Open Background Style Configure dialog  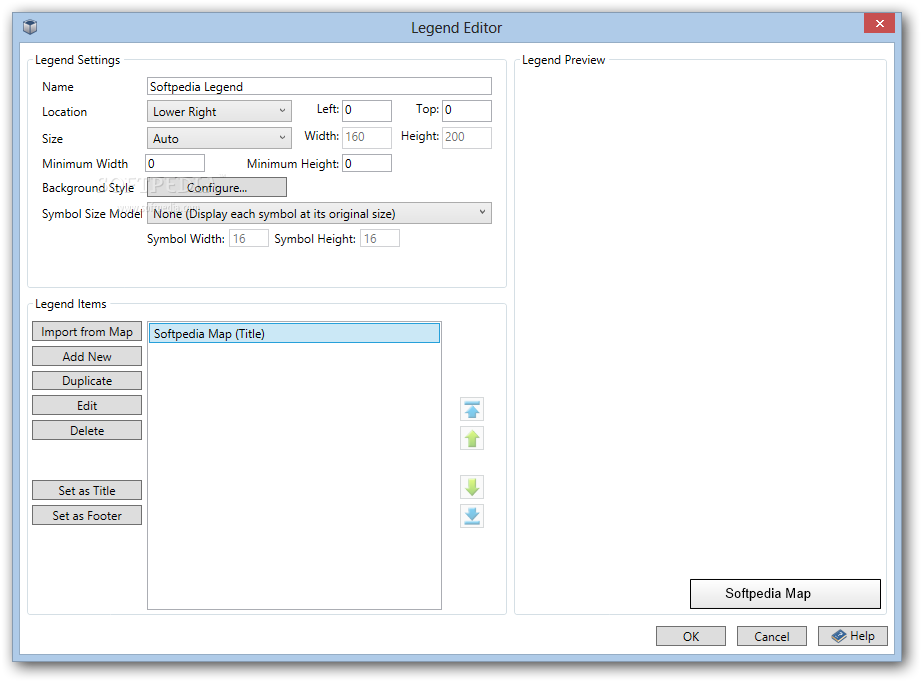pos(217,188)
